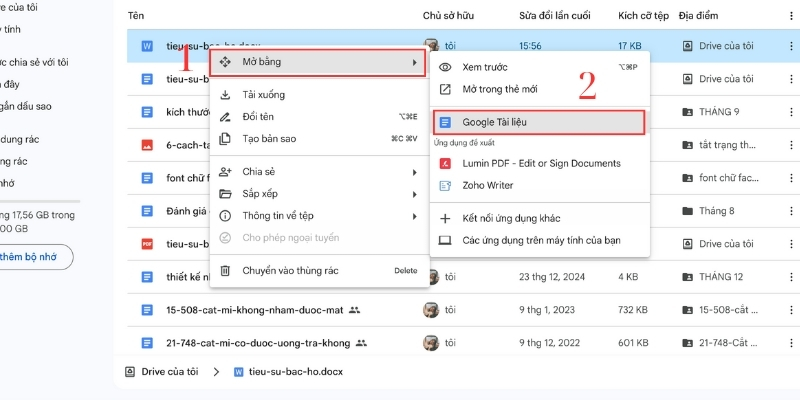Expand the 'Mở bằng' submenu arrow
Screen dimensions: 800x400
[415, 63]
